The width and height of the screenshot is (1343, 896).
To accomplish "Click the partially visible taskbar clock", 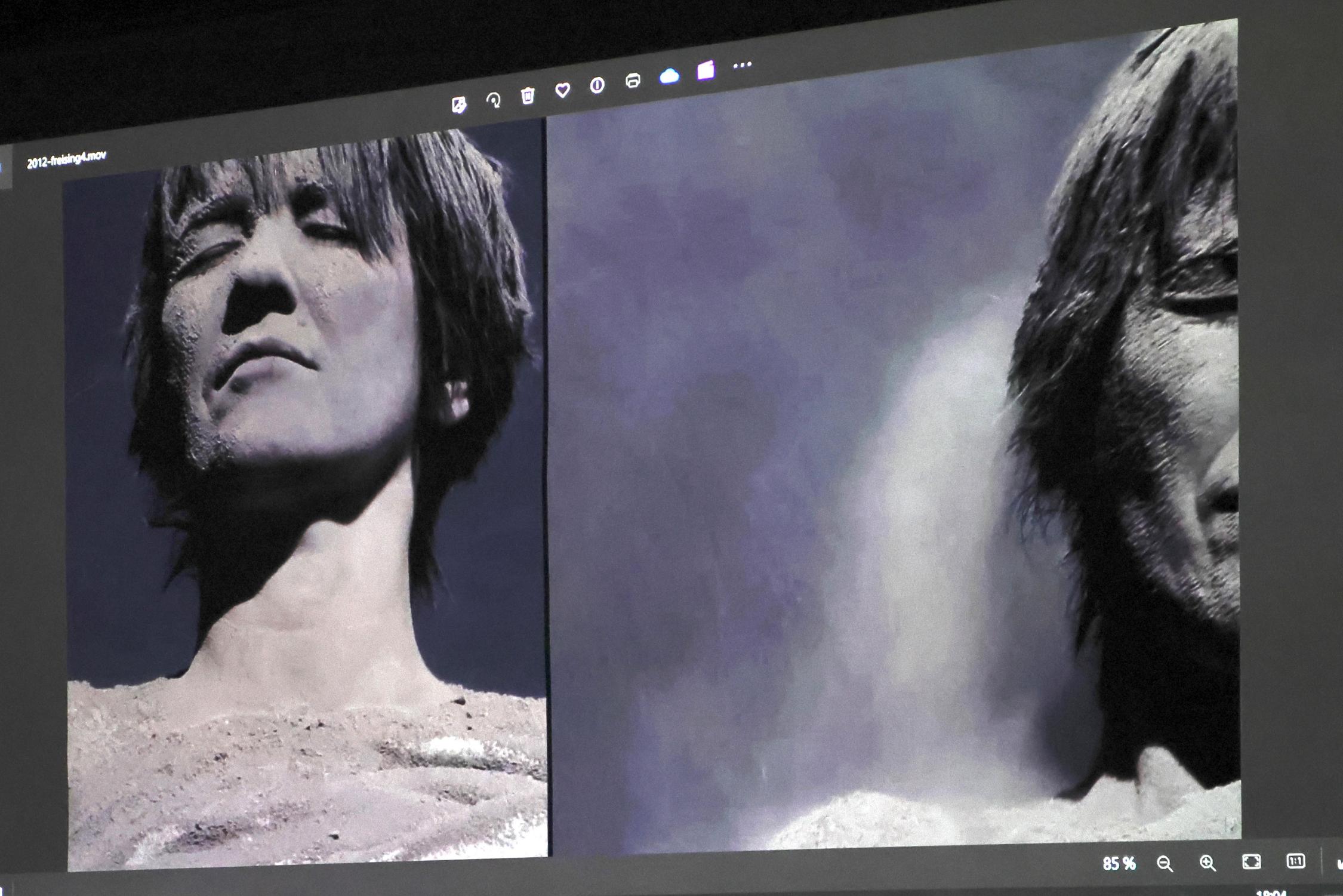I will (x=1270, y=892).
